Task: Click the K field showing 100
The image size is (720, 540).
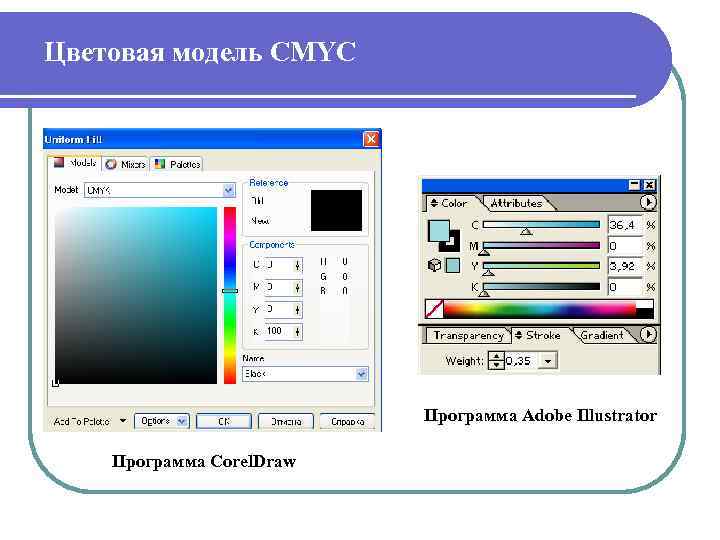Action: click(x=278, y=331)
